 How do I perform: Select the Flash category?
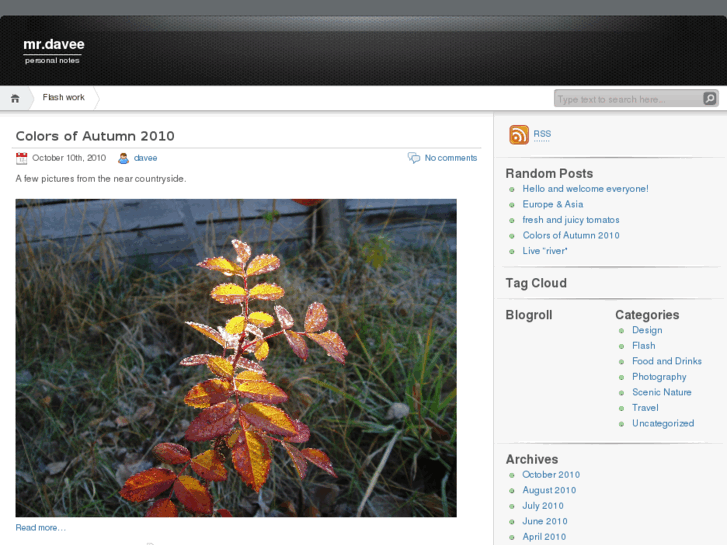(644, 346)
